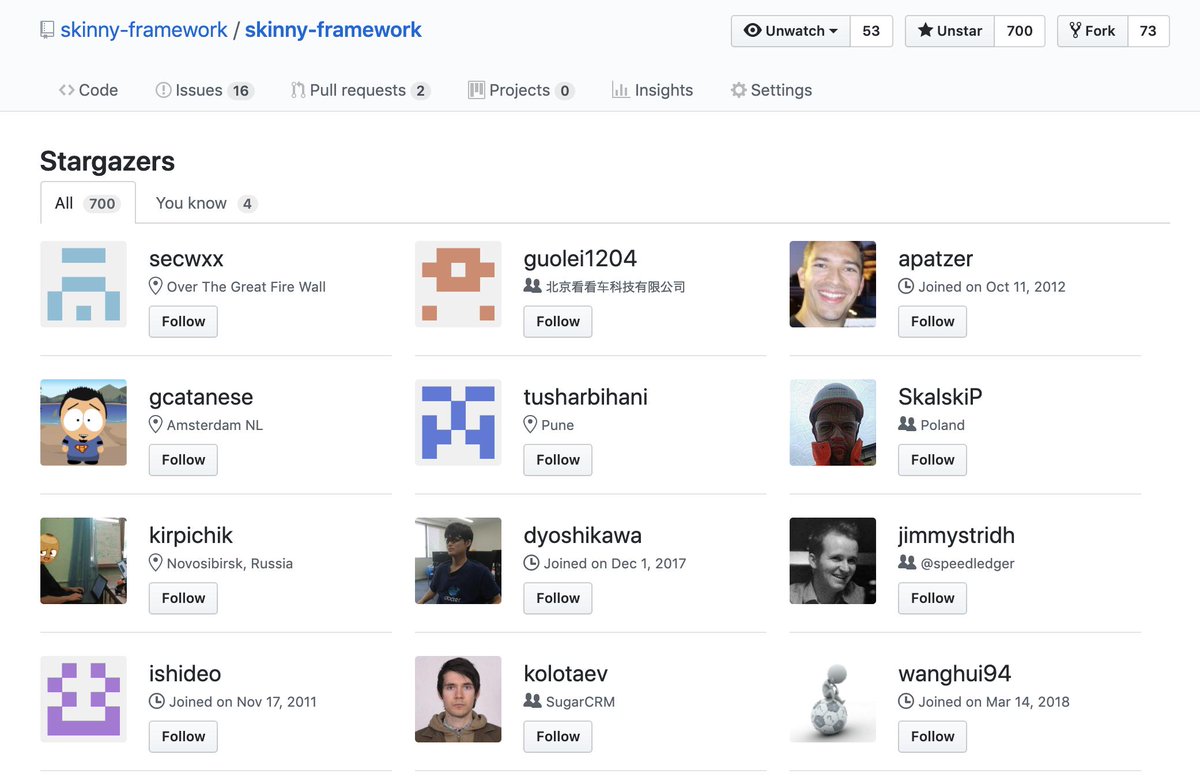Image resolution: width=1200 pixels, height=777 pixels.
Task: Select the All stargazers tab
Action: 88,203
